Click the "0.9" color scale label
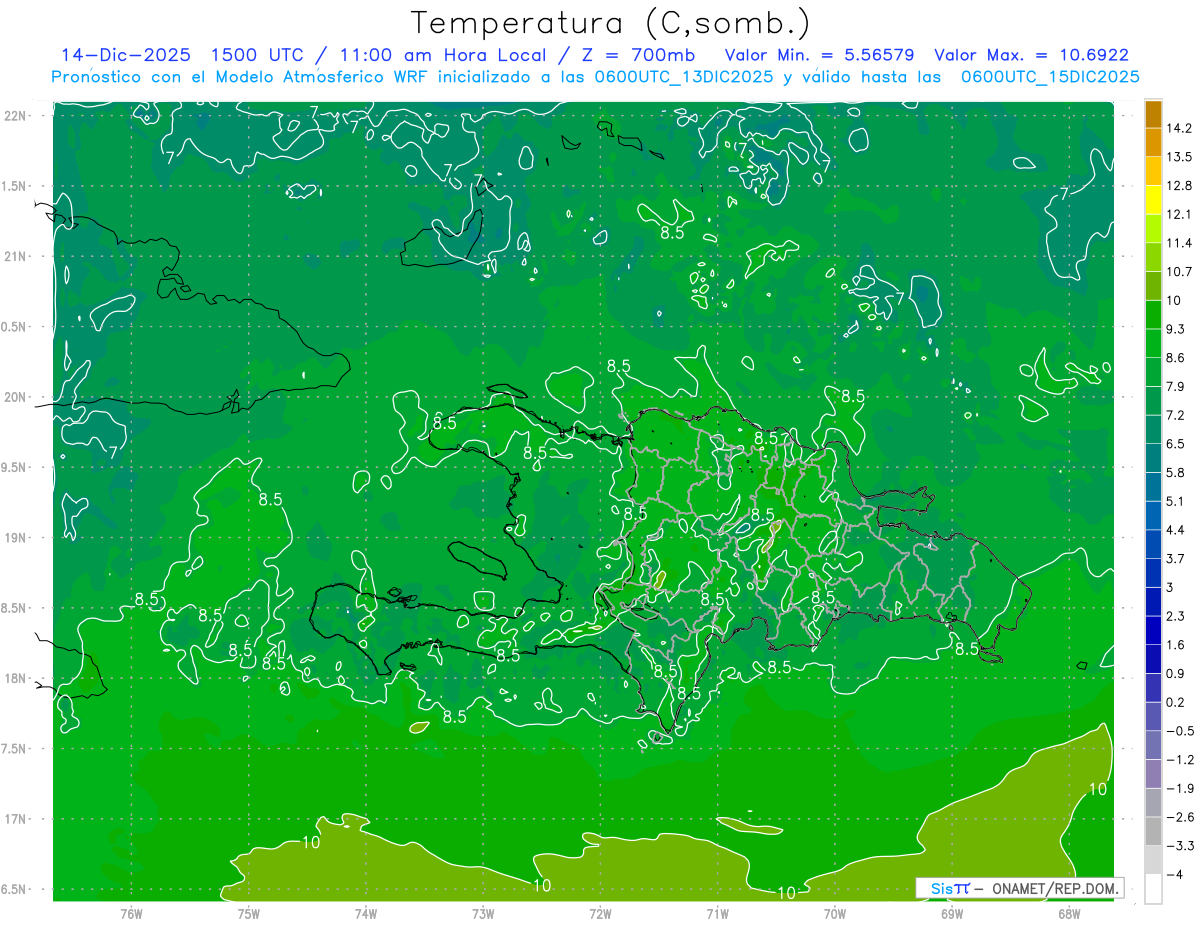 [x=1176, y=674]
